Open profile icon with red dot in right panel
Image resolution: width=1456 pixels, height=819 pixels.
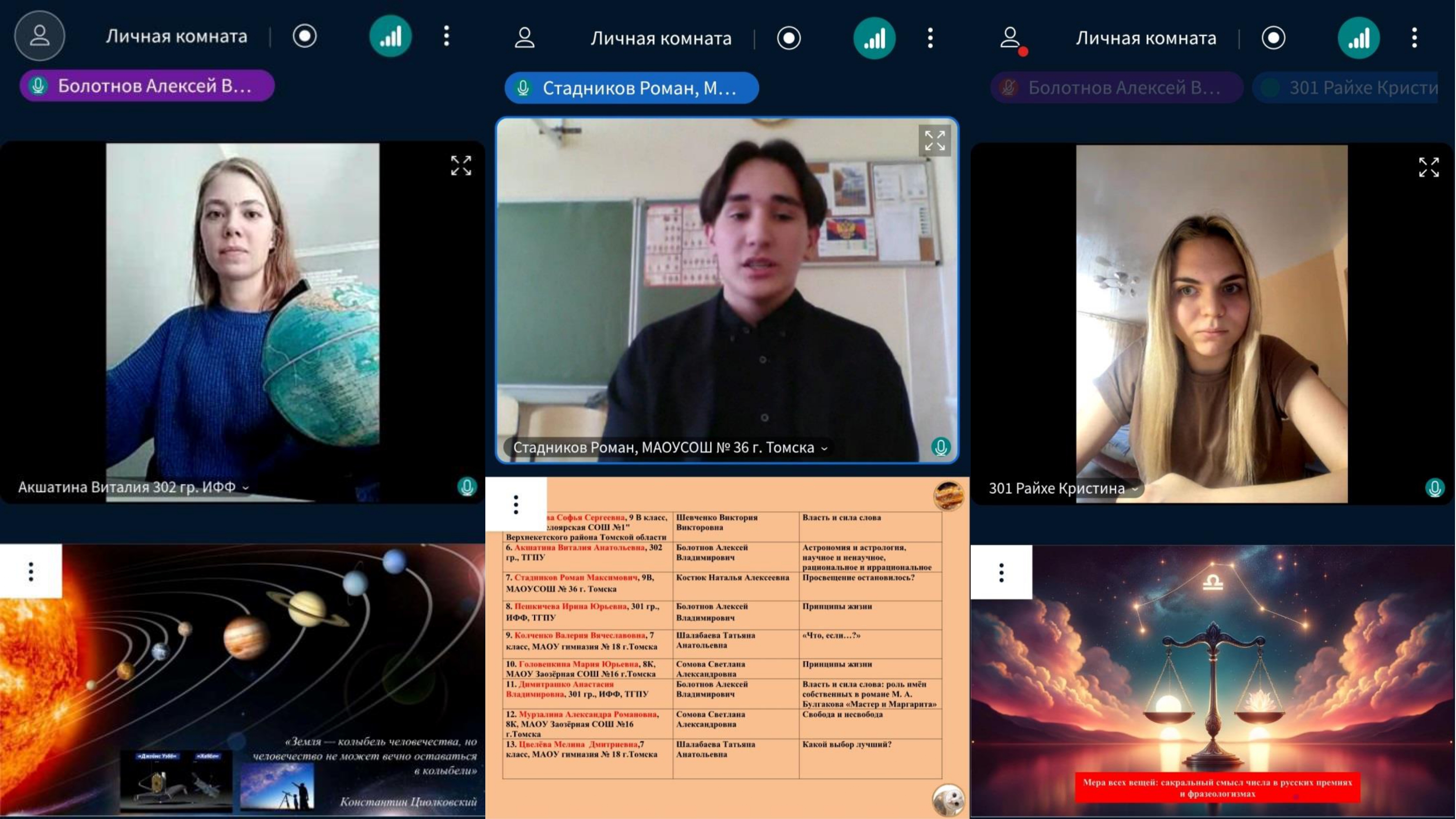click(x=1012, y=40)
